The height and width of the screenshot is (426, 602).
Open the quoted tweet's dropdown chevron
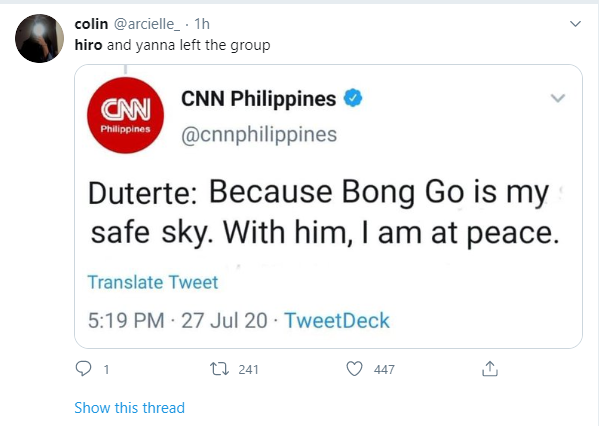pos(558,98)
